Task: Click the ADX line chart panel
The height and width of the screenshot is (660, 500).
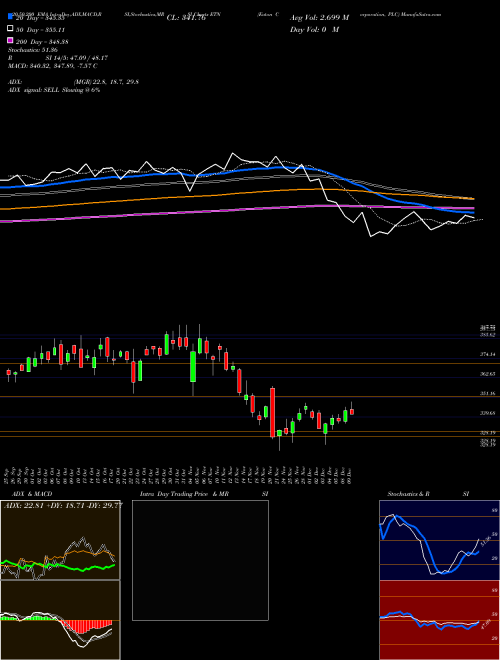Action: pos(60,540)
